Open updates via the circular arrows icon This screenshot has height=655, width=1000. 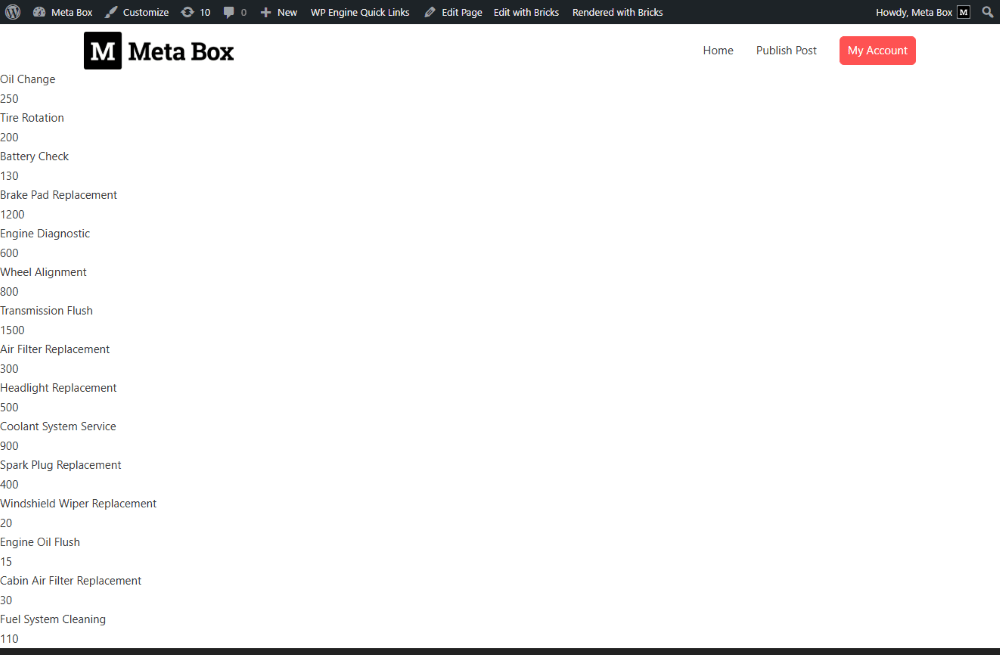(x=190, y=12)
